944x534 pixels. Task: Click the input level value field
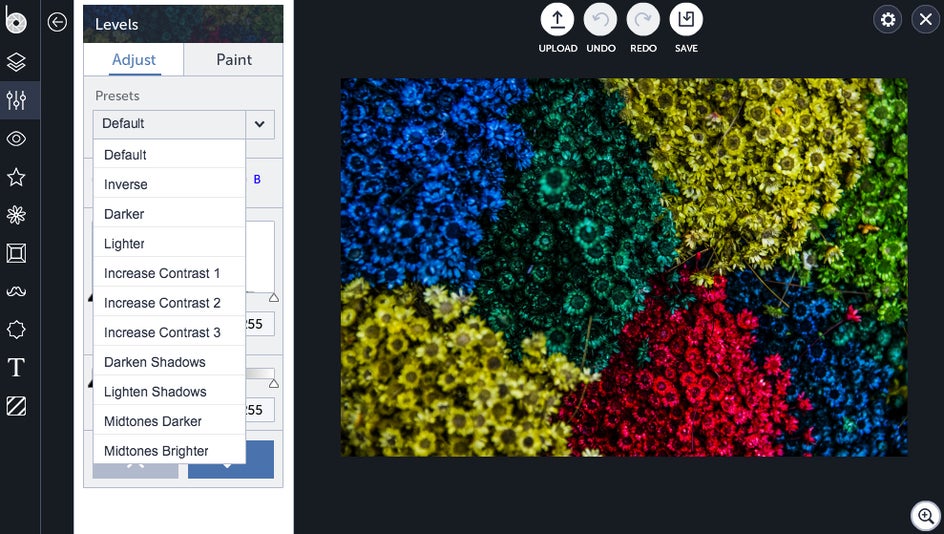[259, 324]
